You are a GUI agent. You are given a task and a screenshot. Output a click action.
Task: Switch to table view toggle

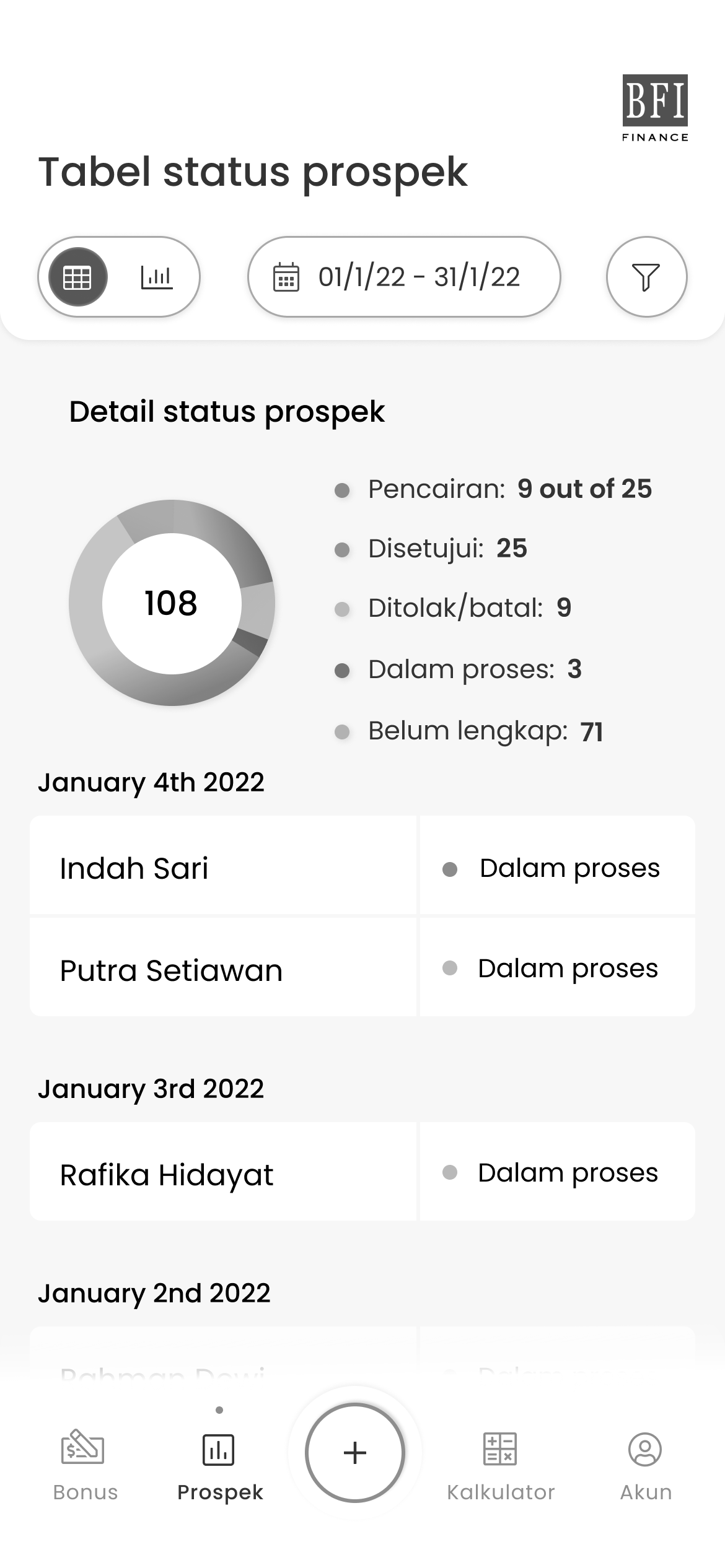pos(77,277)
